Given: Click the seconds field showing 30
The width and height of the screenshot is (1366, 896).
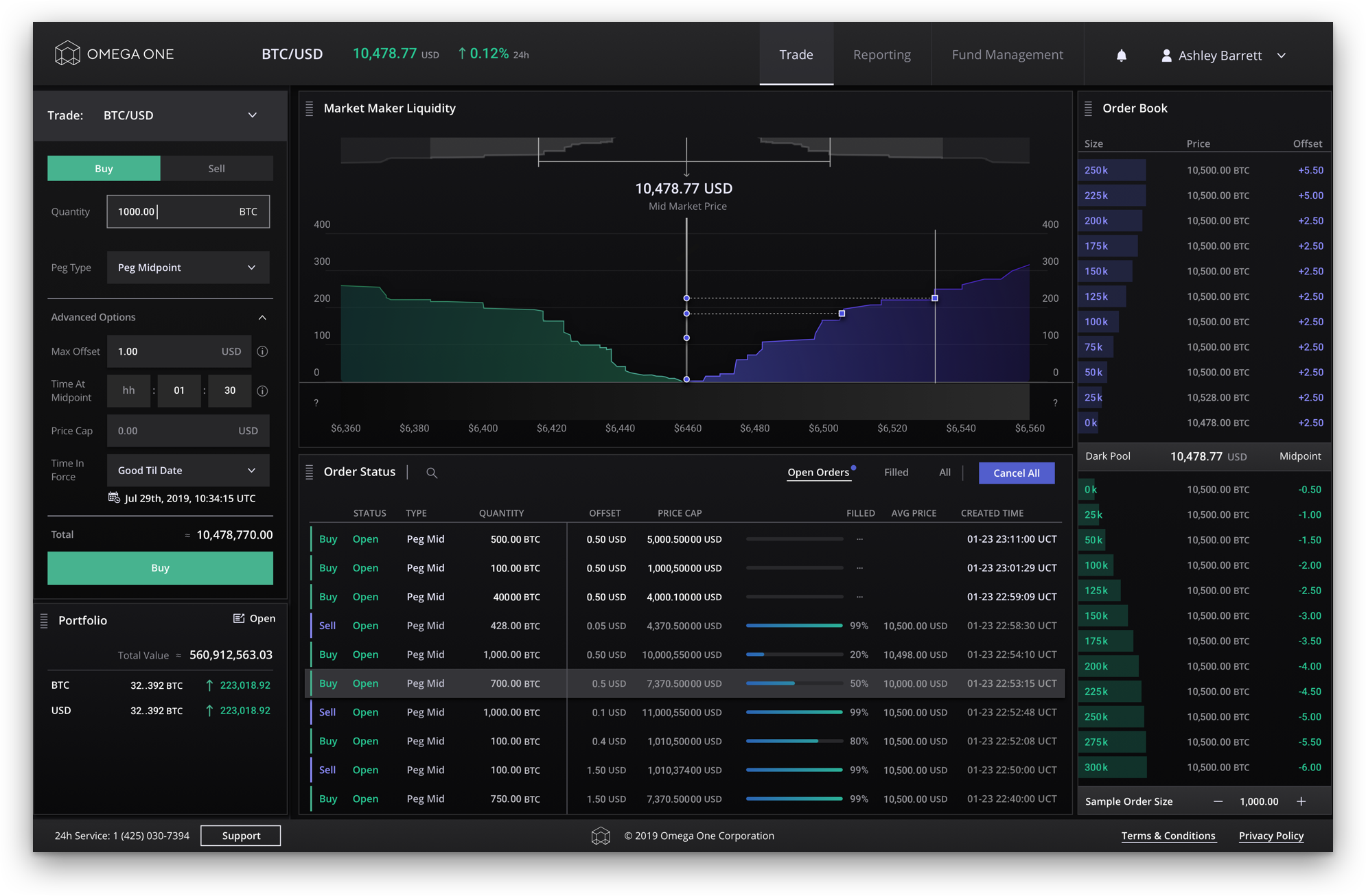Looking at the screenshot, I should click(230, 390).
